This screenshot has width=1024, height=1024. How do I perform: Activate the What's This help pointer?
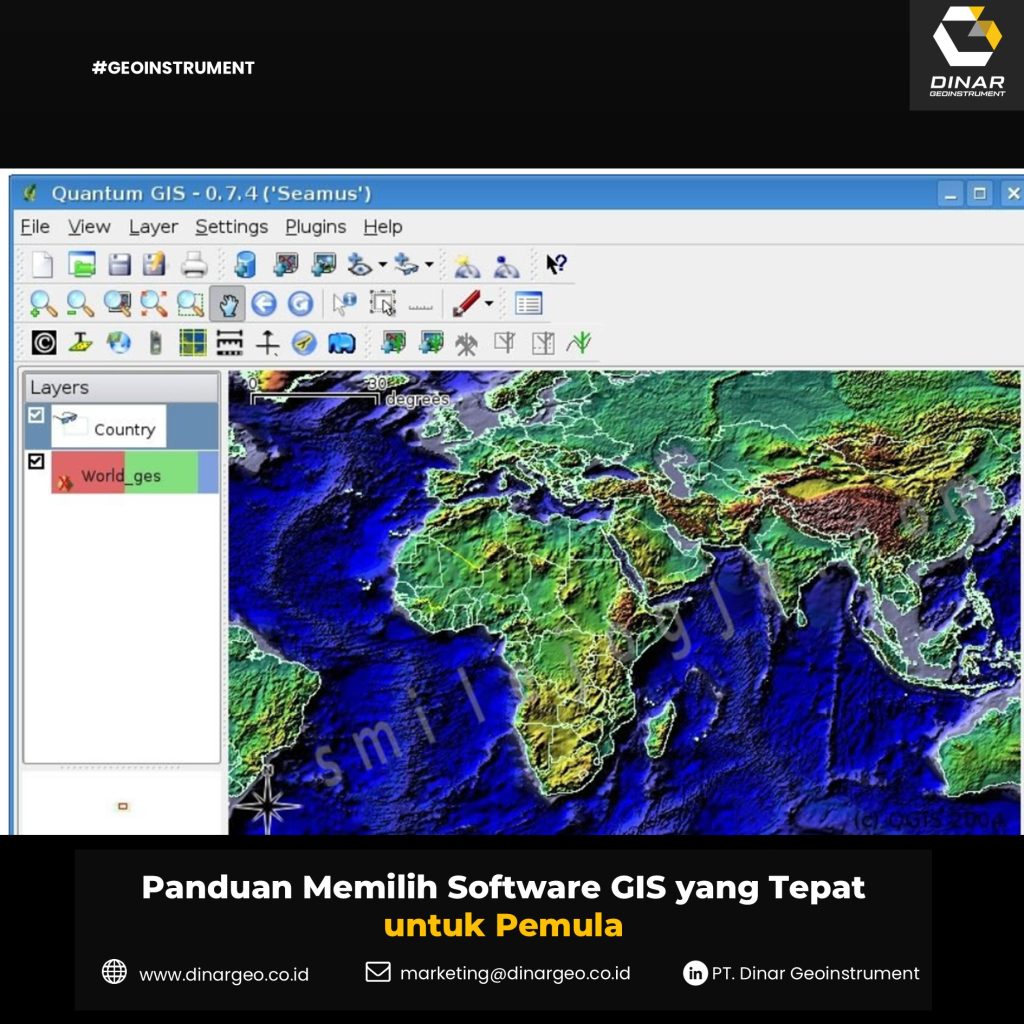pos(556,264)
